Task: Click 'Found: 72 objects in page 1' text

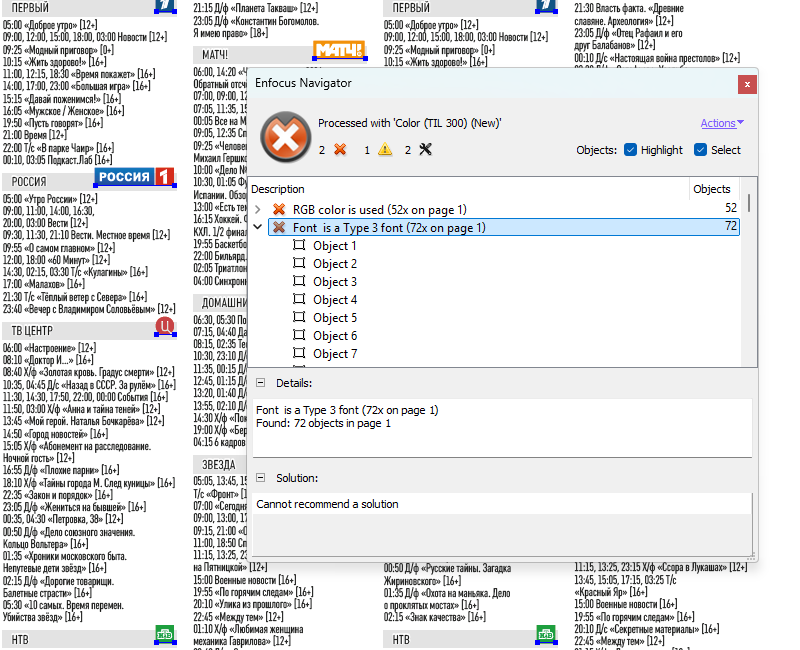Action: click(x=323, y=423)
